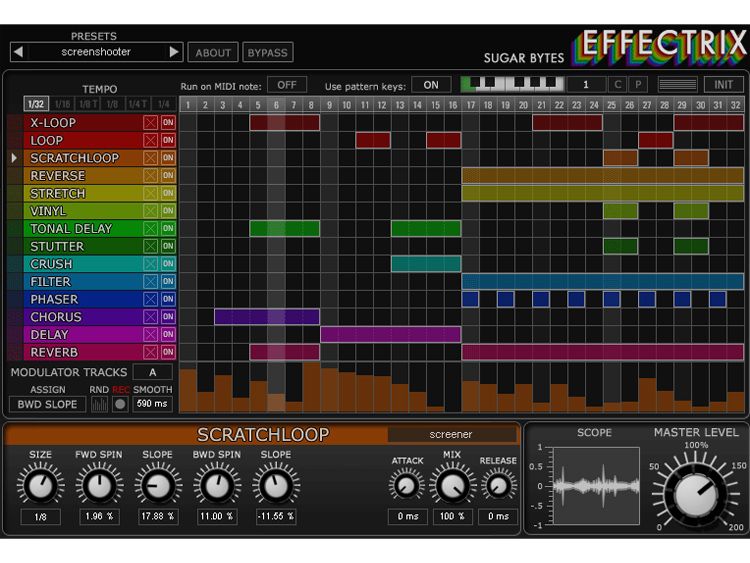Image resolution: width=750 pixels, height=563 pixels.
Task: Clear FILTER track with X icon
Action: click(x=150, y=281)
